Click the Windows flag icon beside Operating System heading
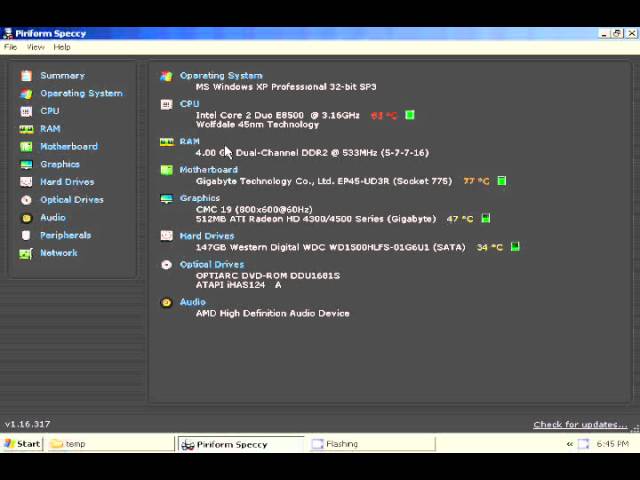This screenshot has height=480, width=640. point(166,76)
